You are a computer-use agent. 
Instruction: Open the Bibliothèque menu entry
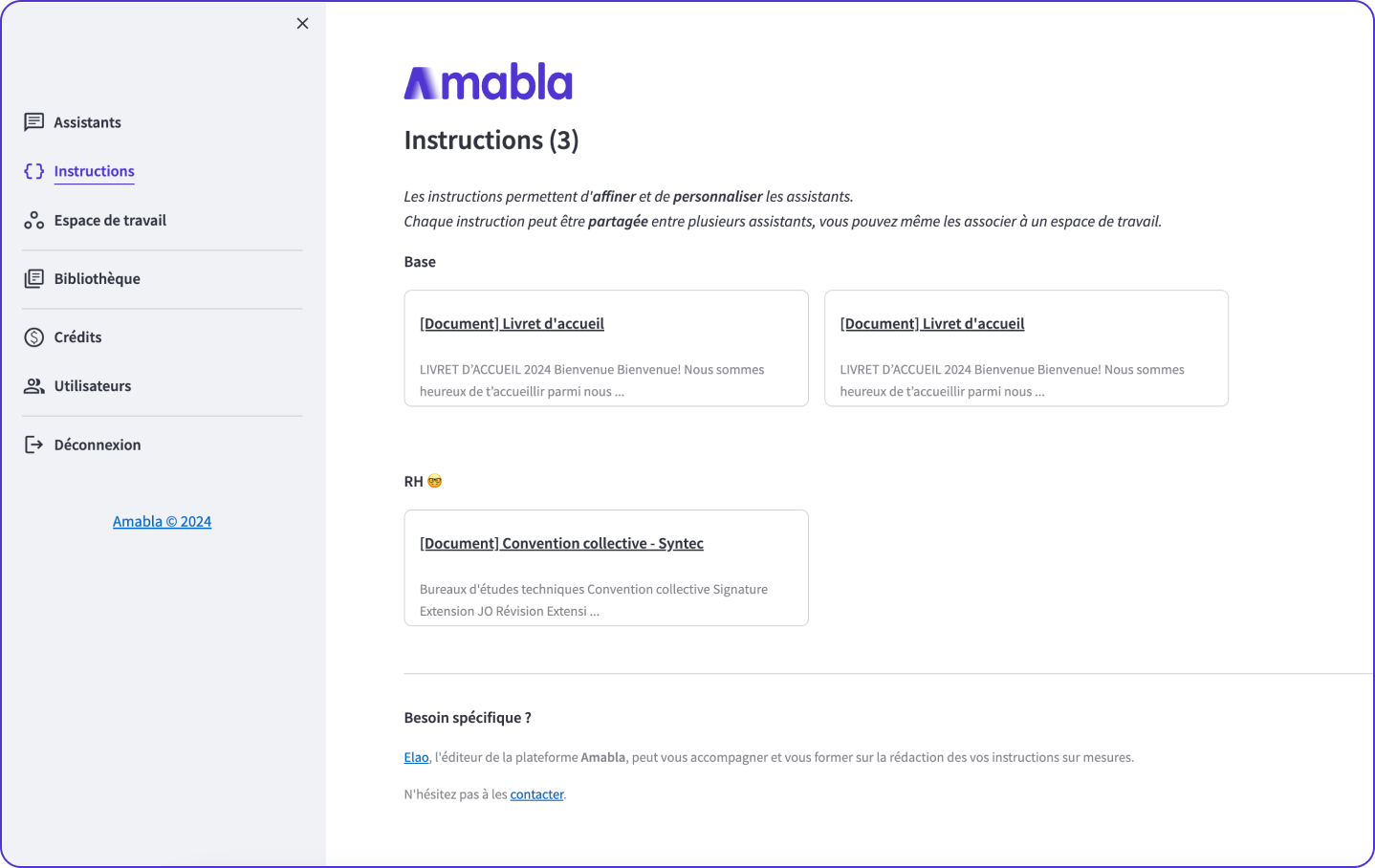coord(98,279)
